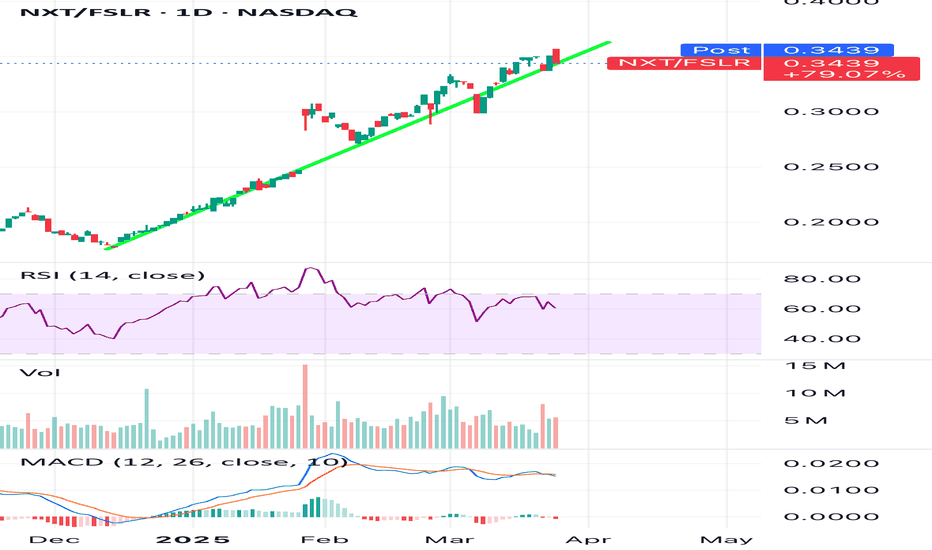Viewport: 932px width, 550px height.
Task: Click the 10 M volume axis label
Action: click(x=816, y=393)
